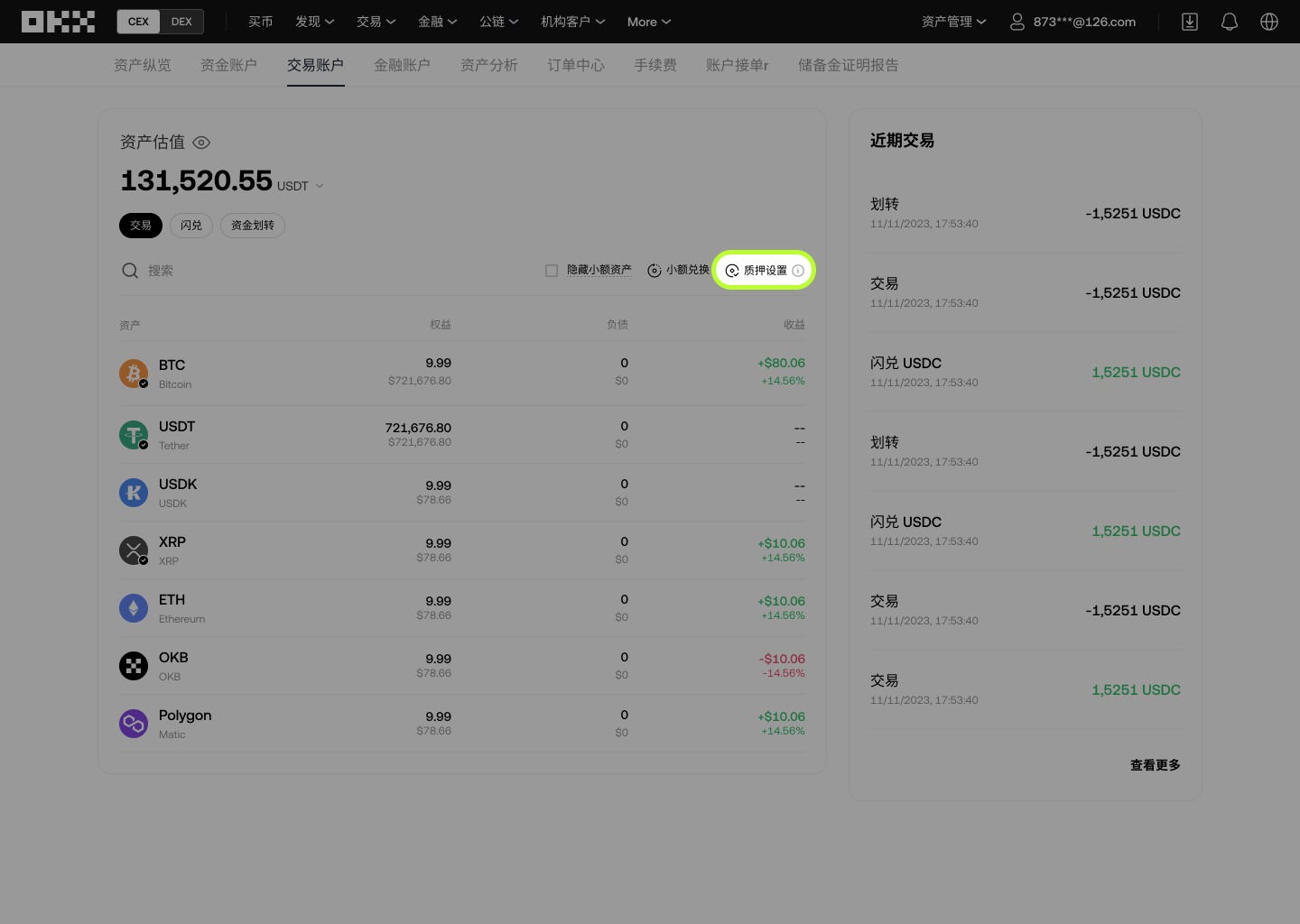
Task: Click the 查看更多 link
Action: [x=1155, y=765]
